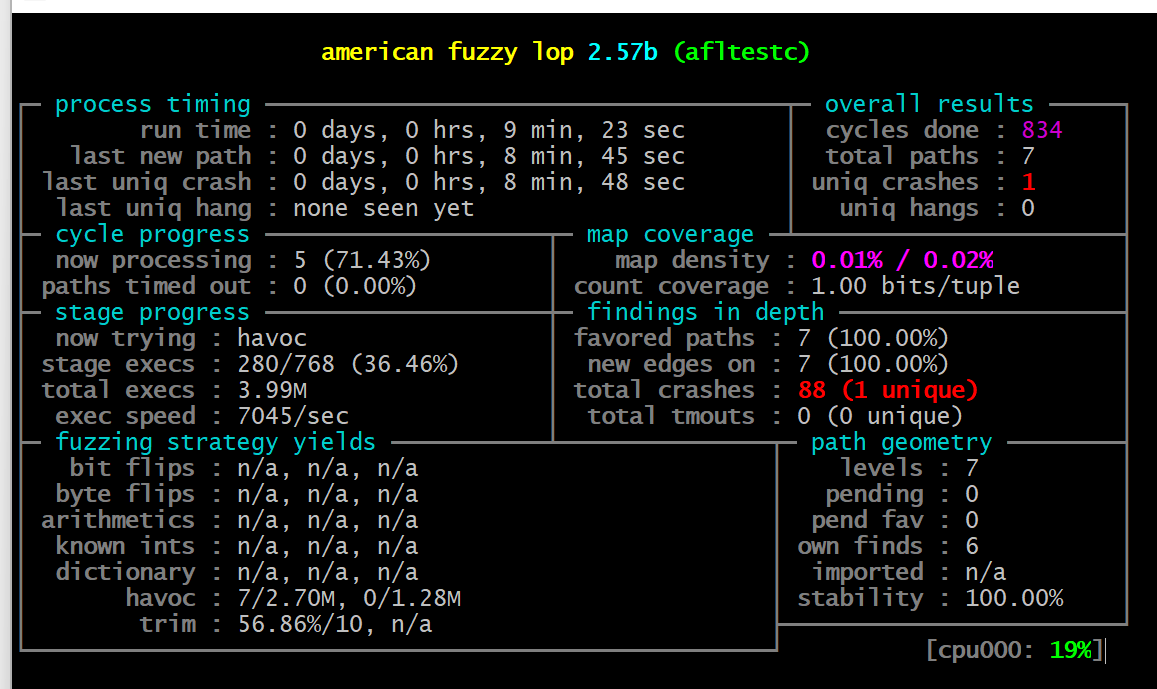
Task: Click the "own finds" label
Action: 860,547
